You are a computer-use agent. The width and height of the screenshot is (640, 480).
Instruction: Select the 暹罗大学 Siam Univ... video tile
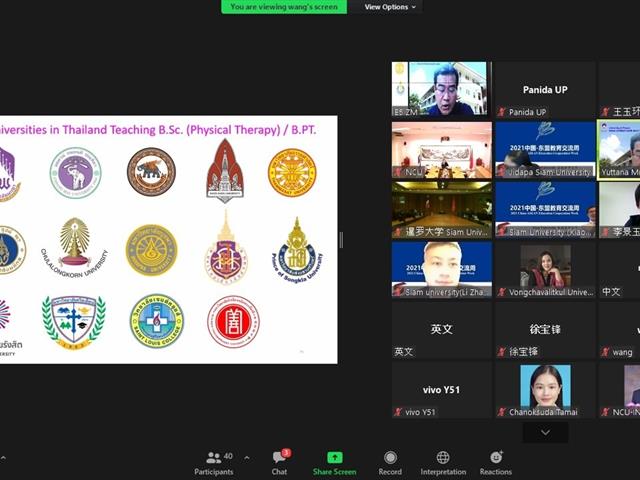click(x=442, y=210)
